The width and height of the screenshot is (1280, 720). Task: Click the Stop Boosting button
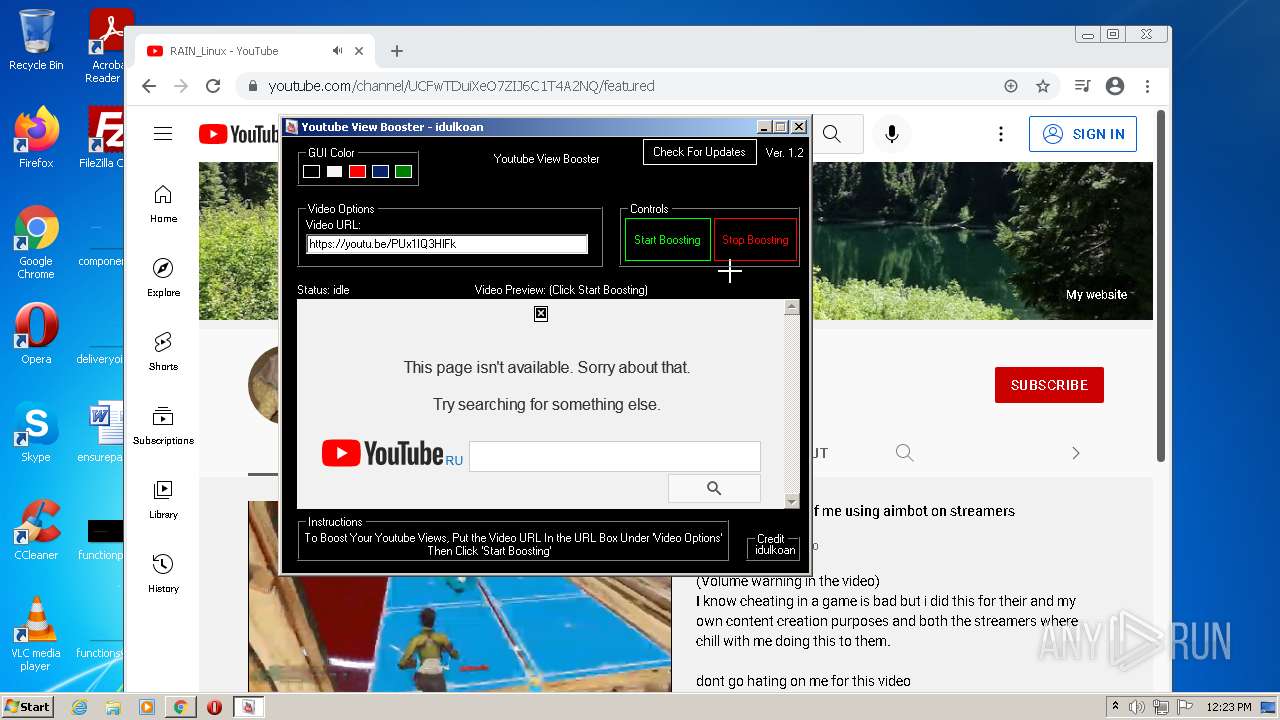tap(755, 240)
